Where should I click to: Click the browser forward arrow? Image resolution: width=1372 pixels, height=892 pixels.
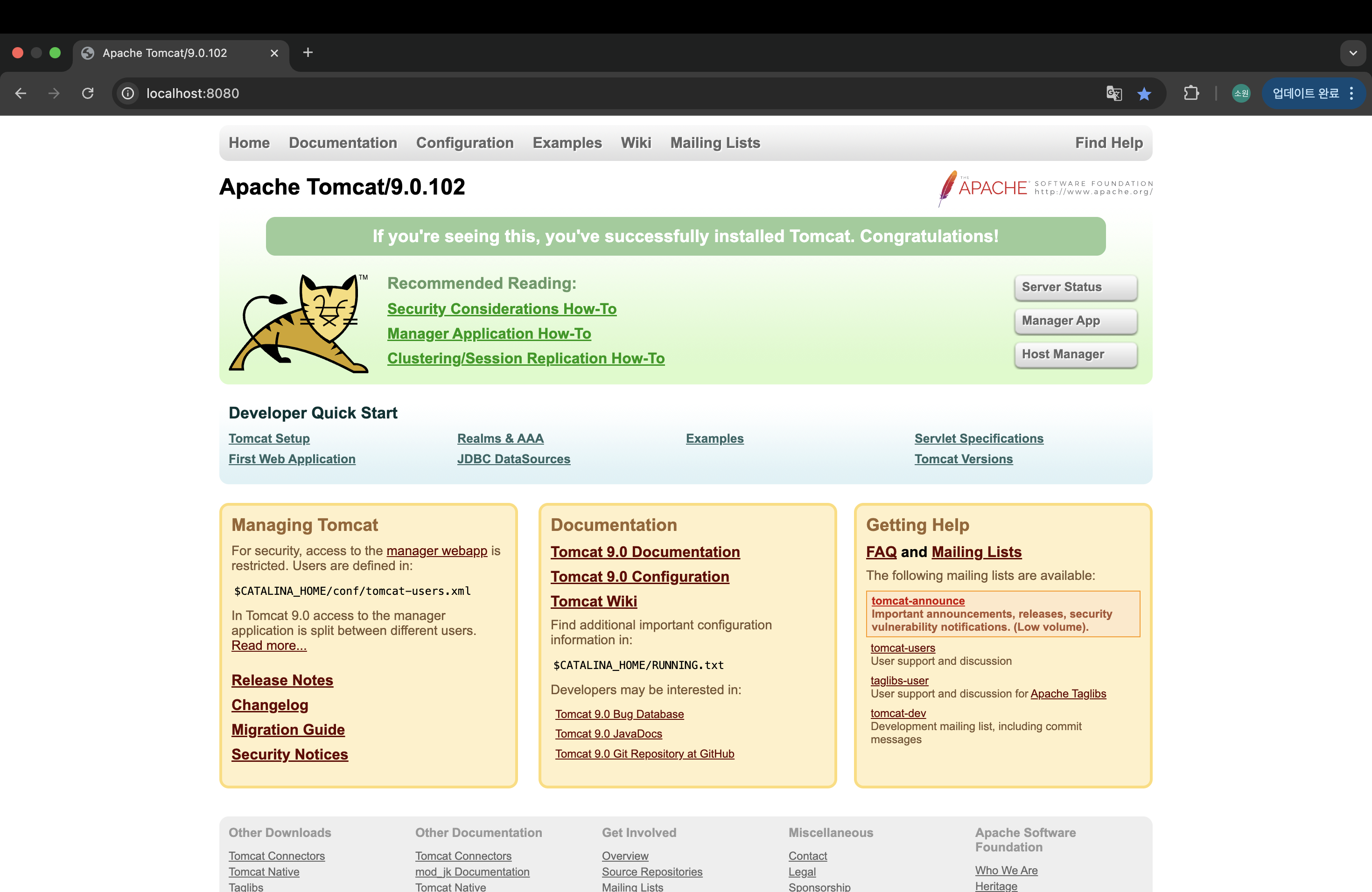(54, 93)
